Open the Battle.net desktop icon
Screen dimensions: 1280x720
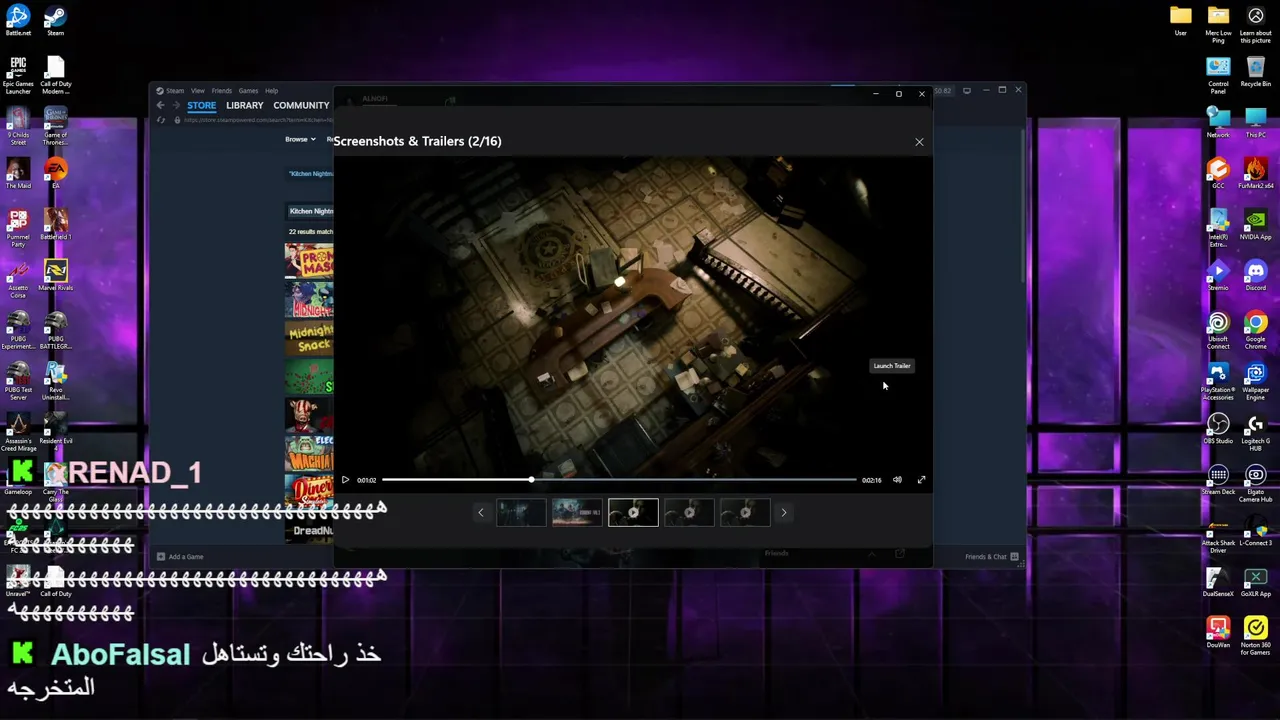click(x=18, y=20)
